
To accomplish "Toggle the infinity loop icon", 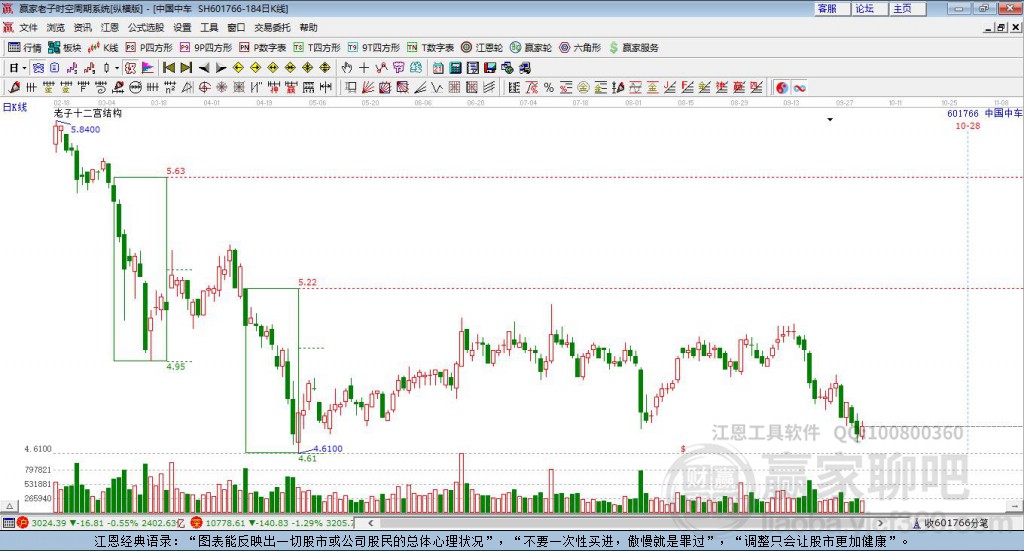I will (799, 87).
